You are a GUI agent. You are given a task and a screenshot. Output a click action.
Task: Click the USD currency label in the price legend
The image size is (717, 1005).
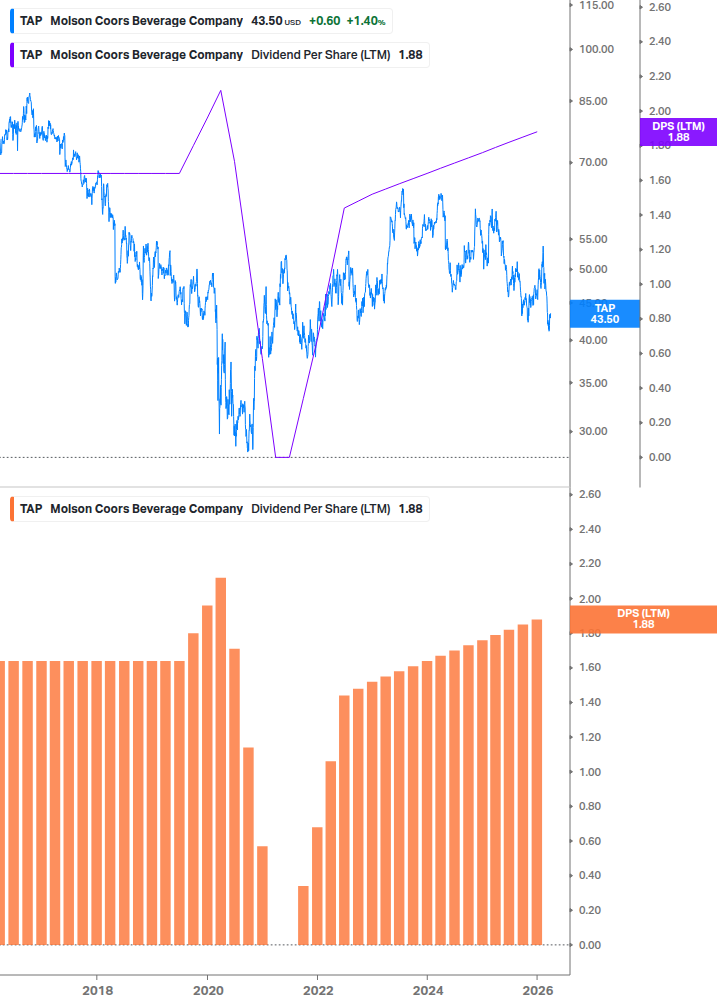[293, 23]
